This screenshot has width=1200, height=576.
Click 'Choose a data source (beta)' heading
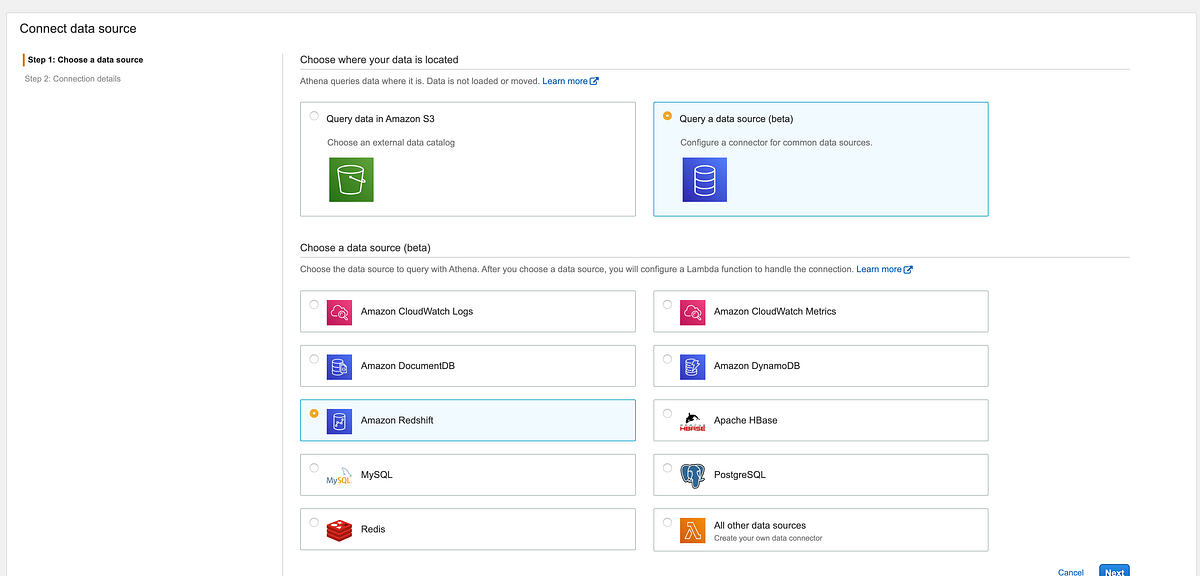tap(365, 248)
